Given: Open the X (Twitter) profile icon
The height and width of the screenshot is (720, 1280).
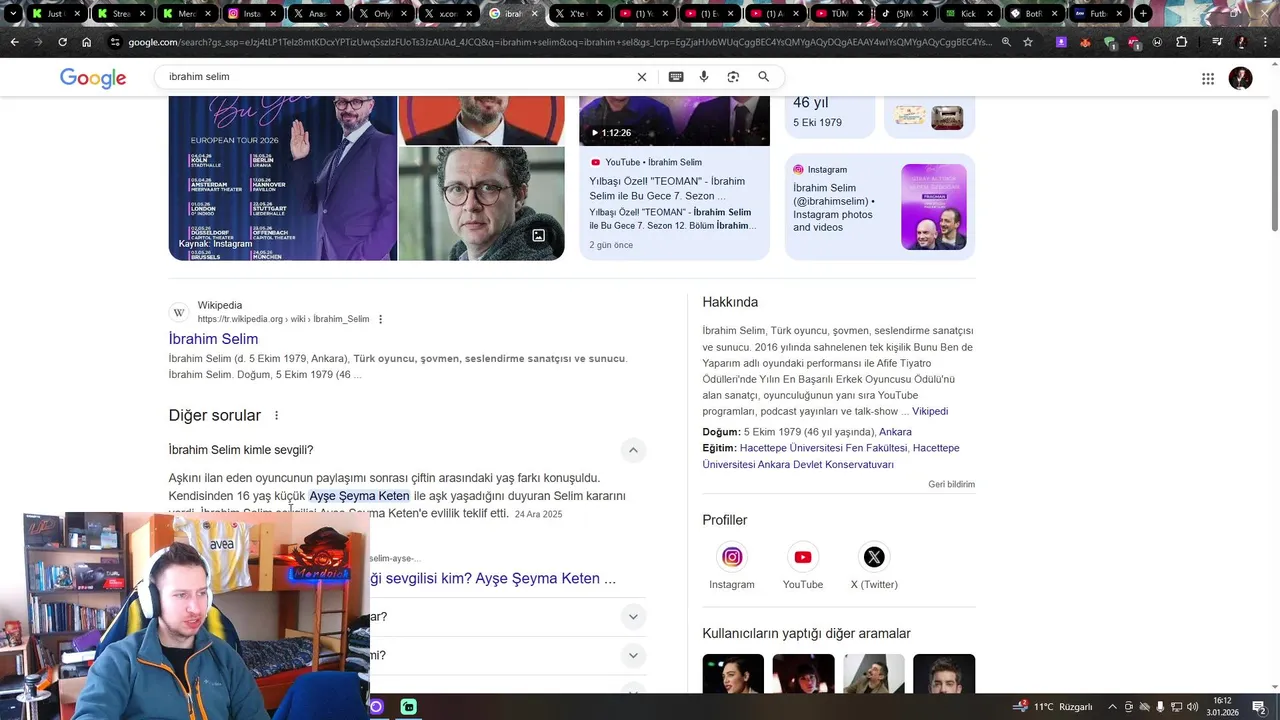Looking at the screenshot, I should point(874,557).
